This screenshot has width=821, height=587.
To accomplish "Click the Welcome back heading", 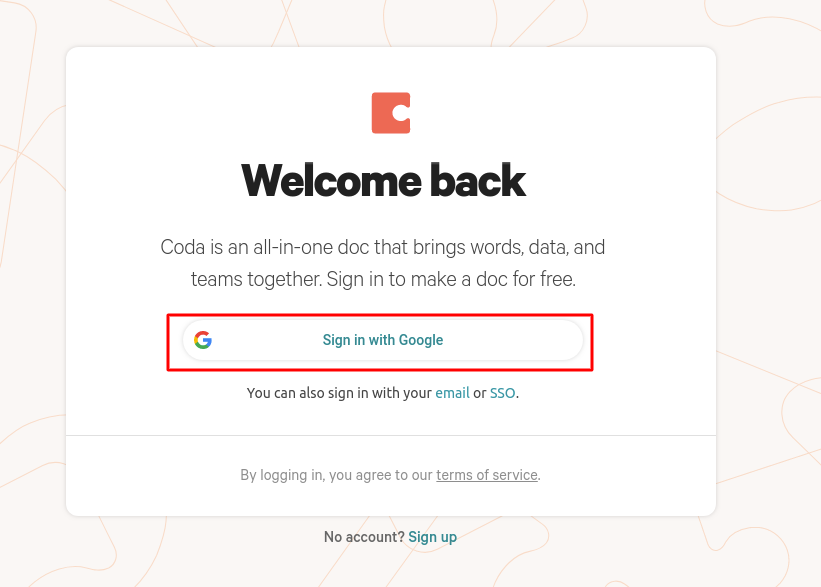I will (x=383, y=181).
